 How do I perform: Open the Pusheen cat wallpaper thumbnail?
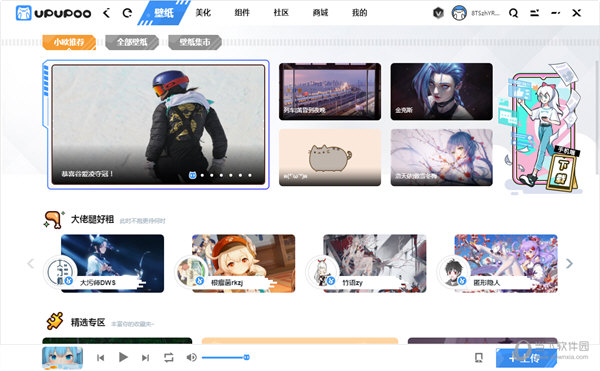click(x=330, y=158)
